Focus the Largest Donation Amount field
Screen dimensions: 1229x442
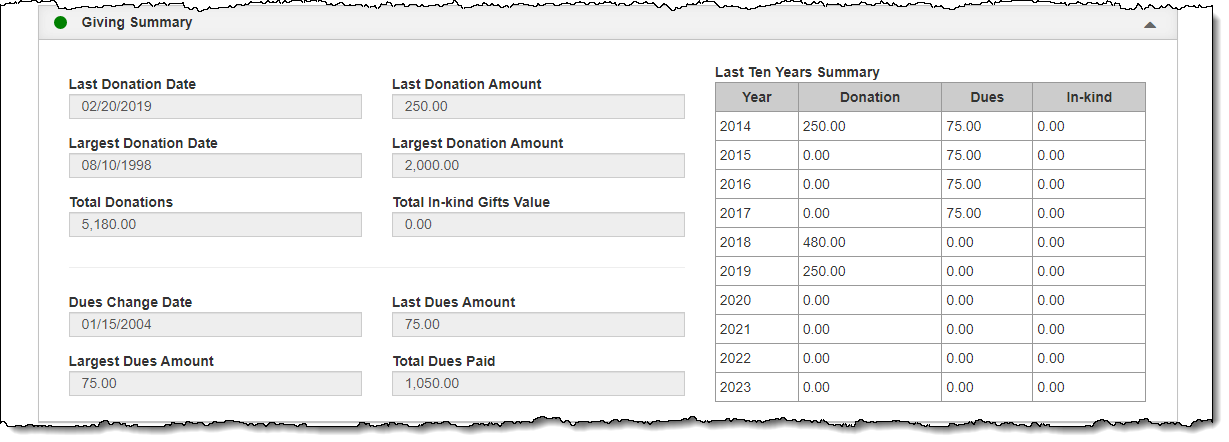tap(538, 165)
